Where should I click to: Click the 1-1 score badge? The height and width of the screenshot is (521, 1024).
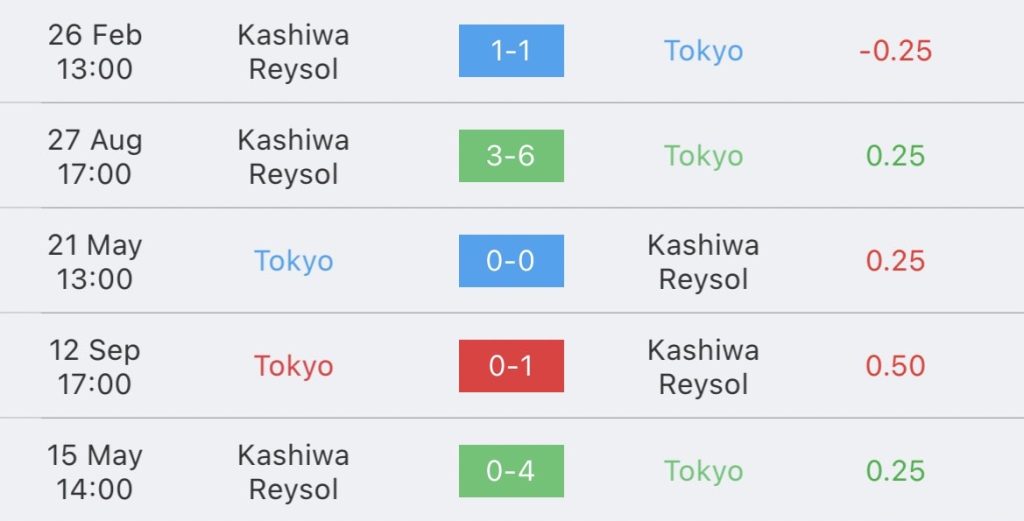pyautogui.click(x=511, y=51)
